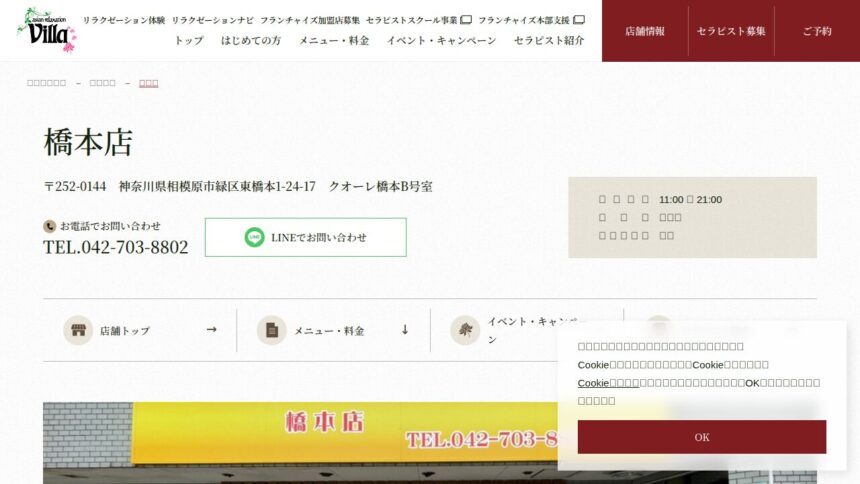Click the event icon beside イベント・キャンペーン
Image resolution: width=860 pixels, height=484 pixels.
coord(465,330)
